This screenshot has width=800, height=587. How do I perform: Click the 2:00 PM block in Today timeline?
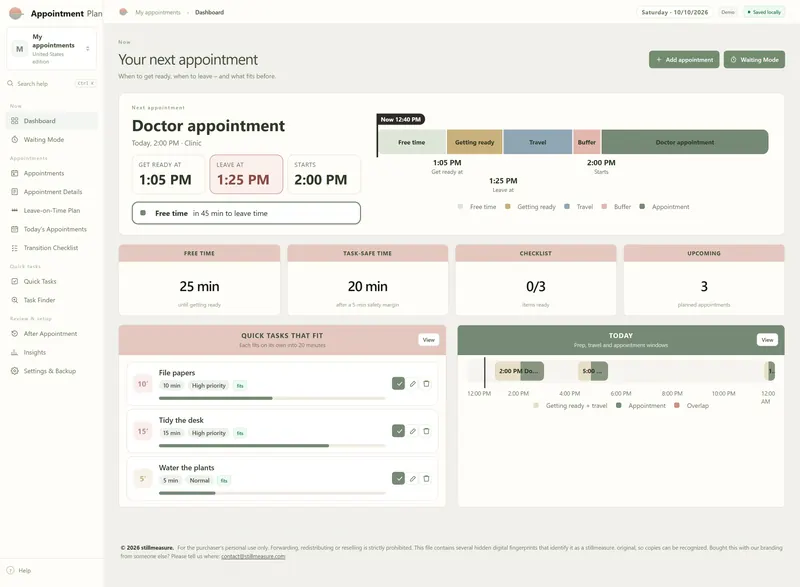(x=519, y=371)
